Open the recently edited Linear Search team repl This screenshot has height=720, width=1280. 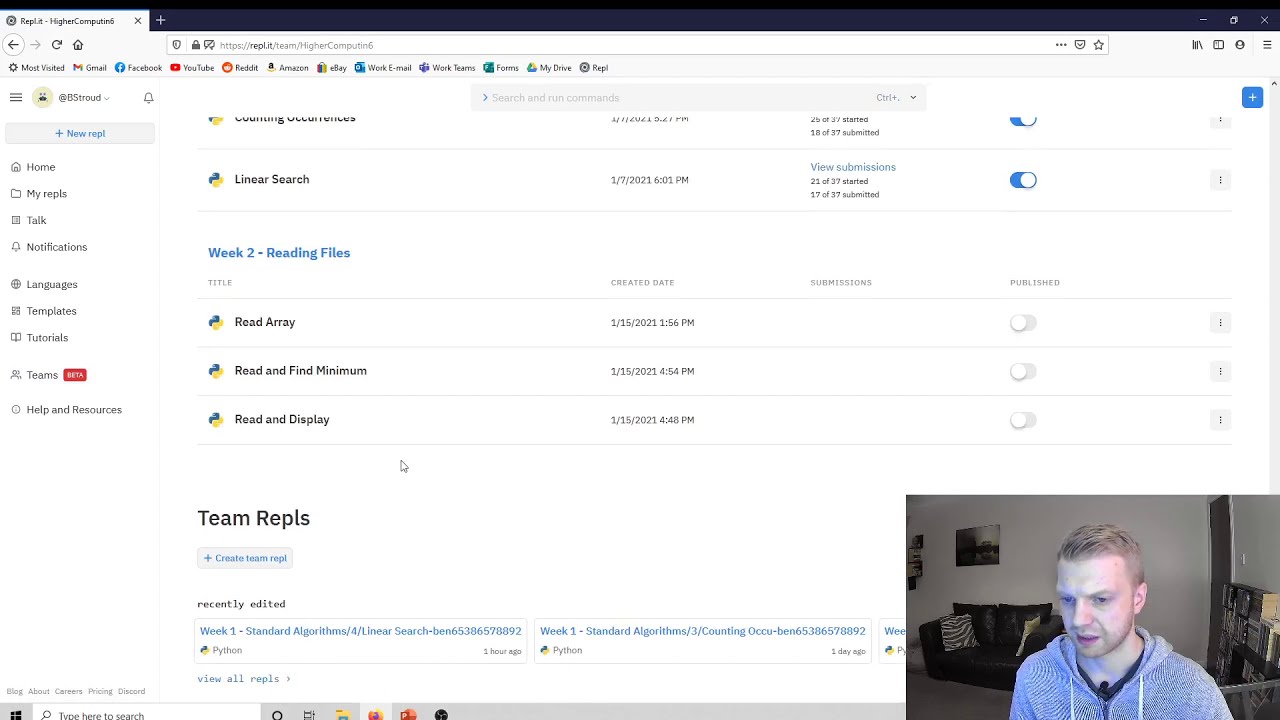[360, 631]
